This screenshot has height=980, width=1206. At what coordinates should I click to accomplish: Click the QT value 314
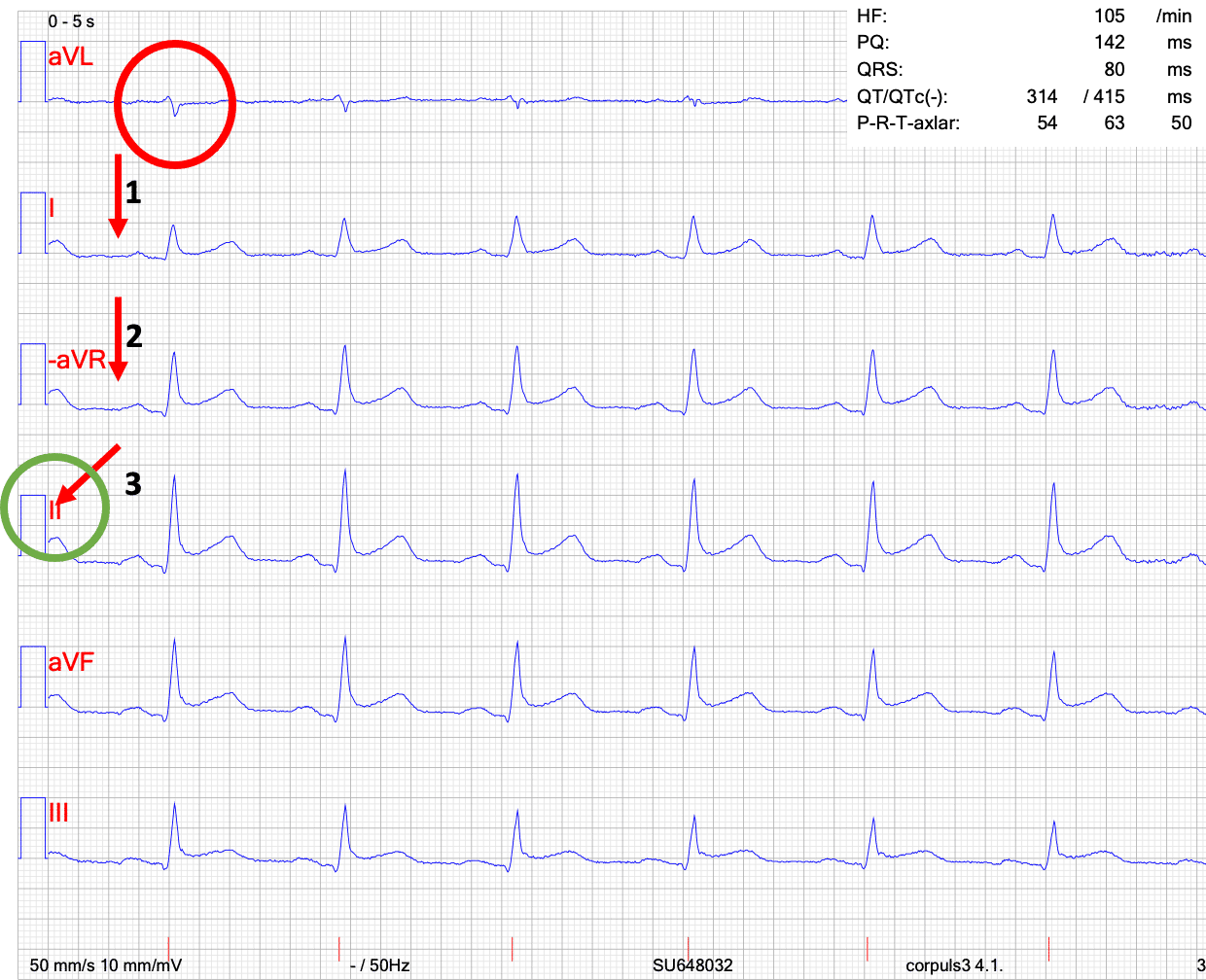pos(1042,96)
